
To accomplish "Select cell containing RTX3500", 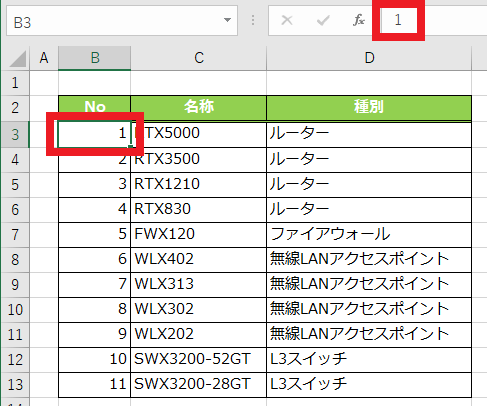I will point(199,160).
